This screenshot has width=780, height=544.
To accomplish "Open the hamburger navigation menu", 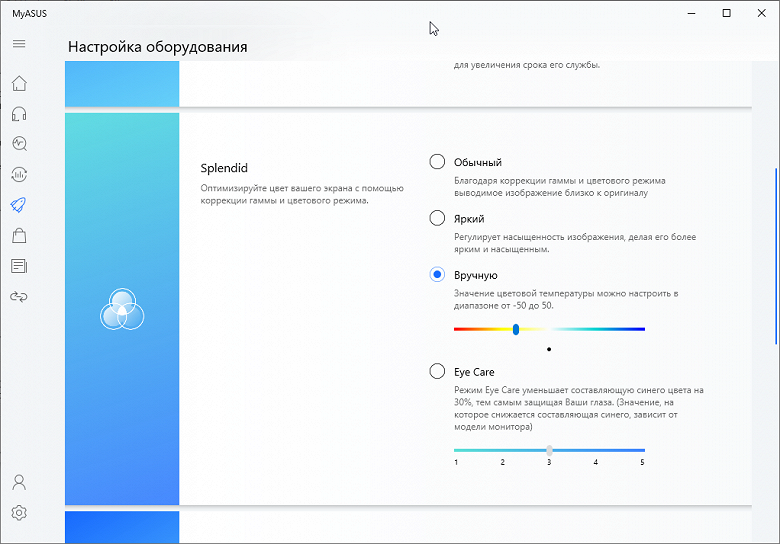I will point(19,44).
